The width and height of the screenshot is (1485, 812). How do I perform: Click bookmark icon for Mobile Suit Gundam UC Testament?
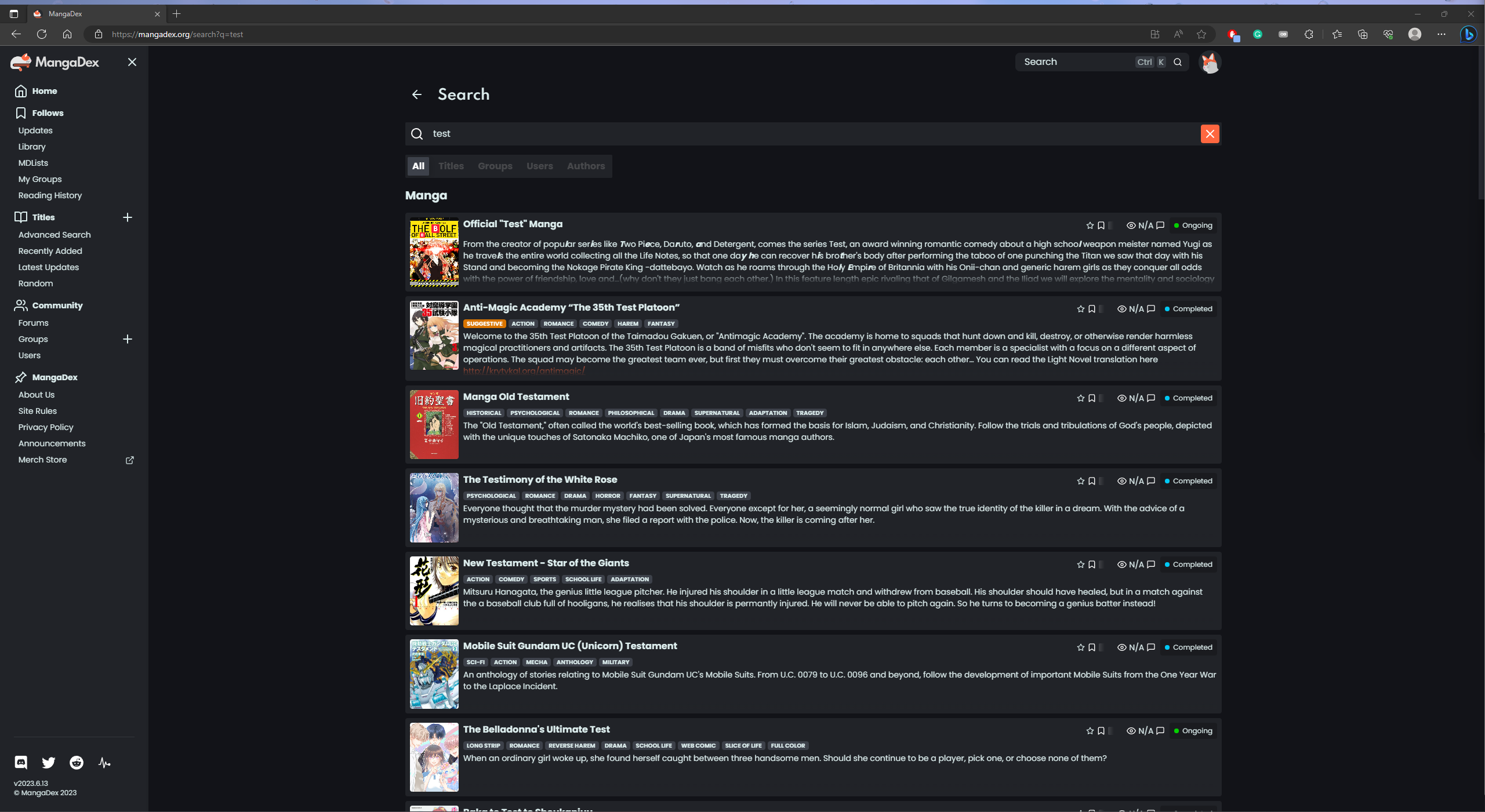tap(1092, 647)
